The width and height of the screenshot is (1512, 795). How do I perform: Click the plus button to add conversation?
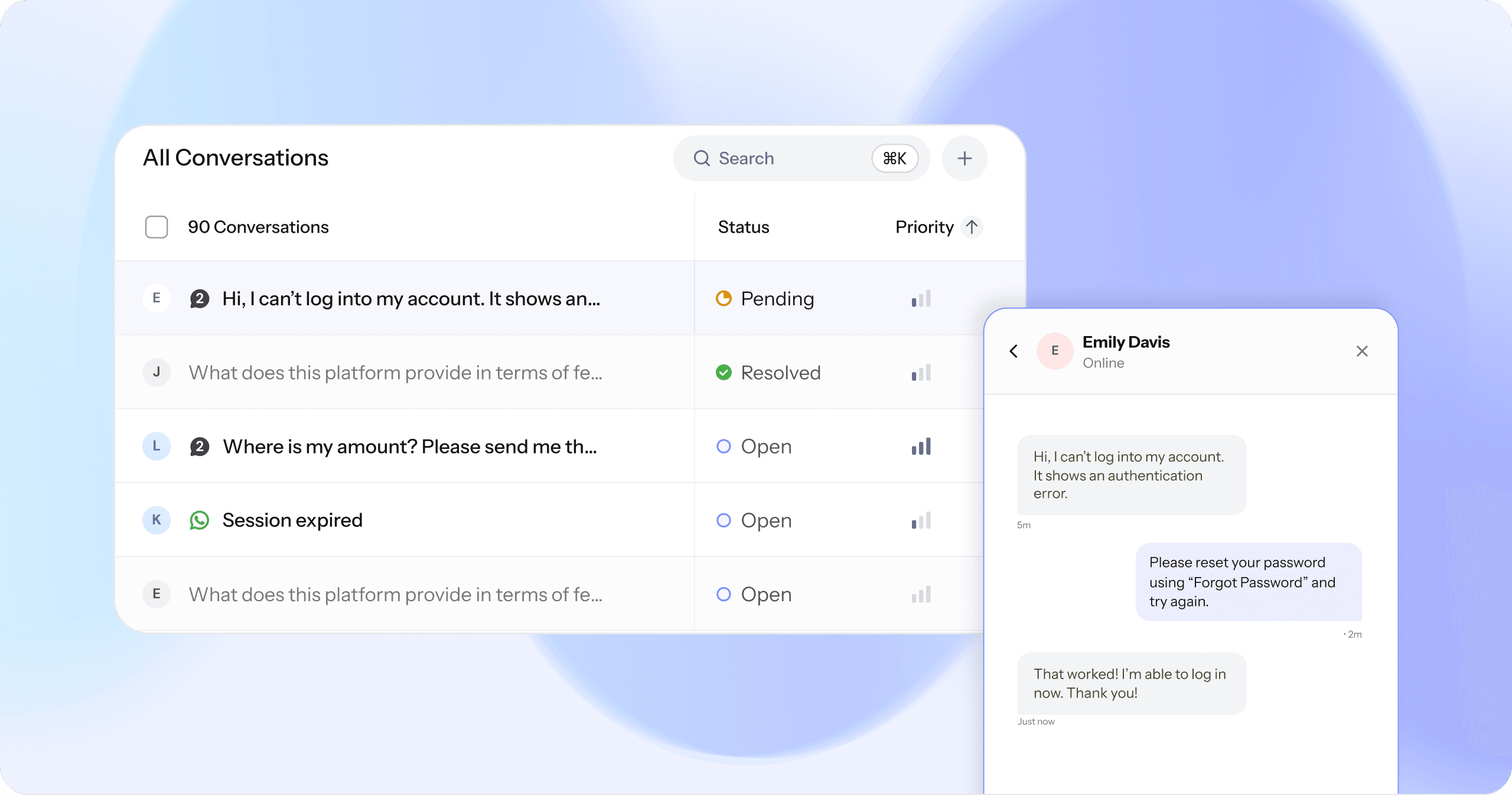pyautogui.click(x=964, y=158)
